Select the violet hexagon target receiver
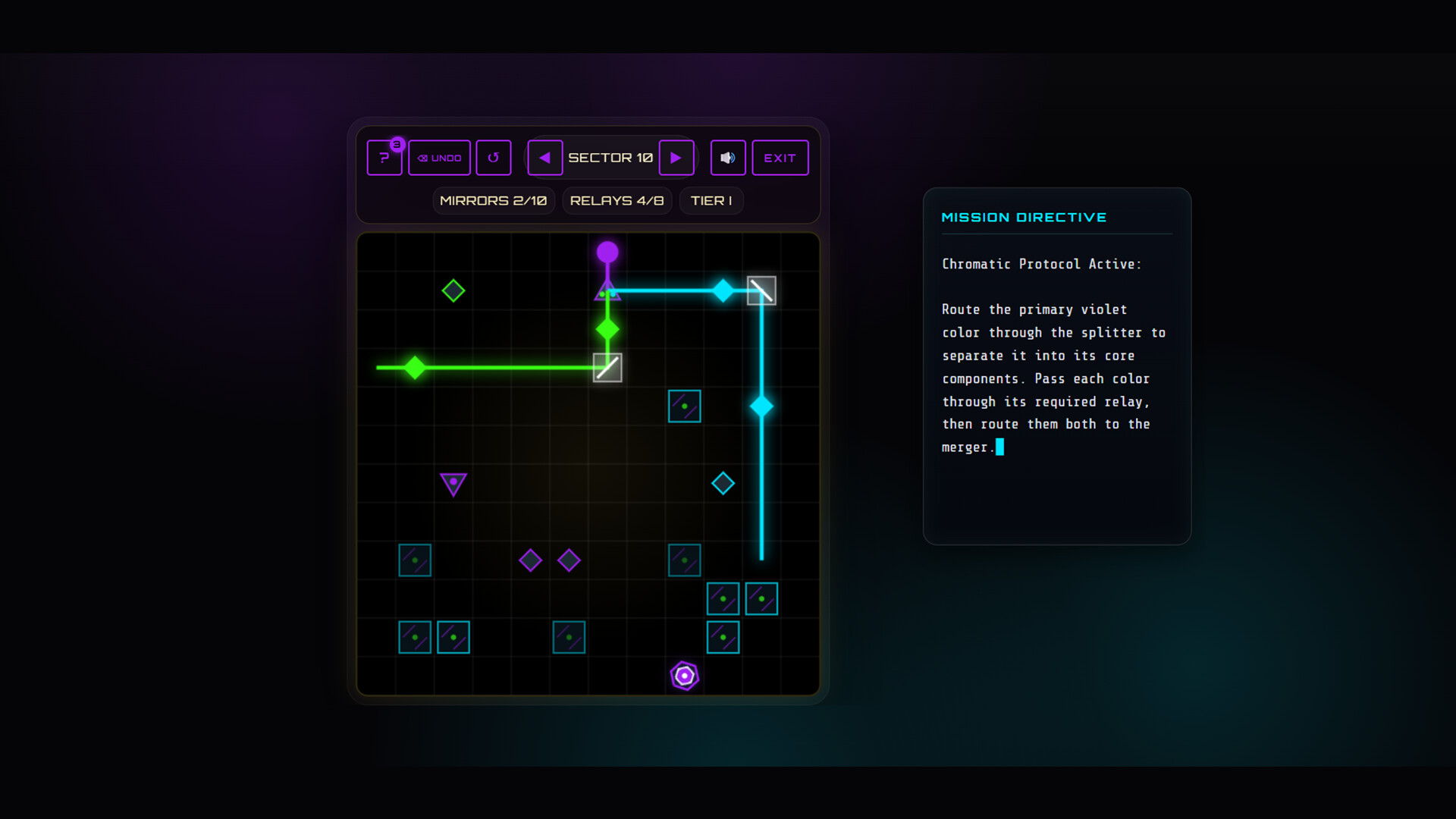Screen dimensions: 1456x819 click(x=685, y=676)
